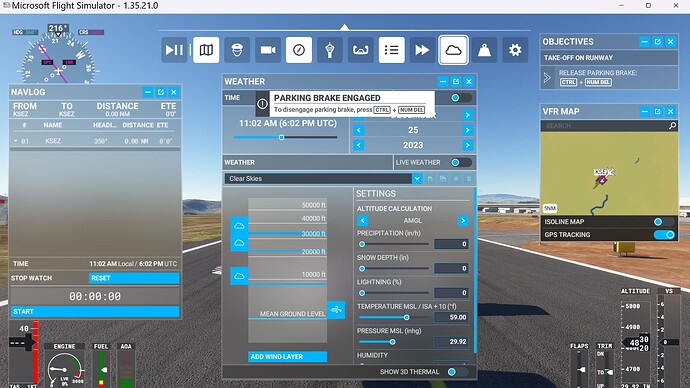This screenshot has width=690, height=388.
Task: Increase the year from 2023
Action: pos(467,145)
